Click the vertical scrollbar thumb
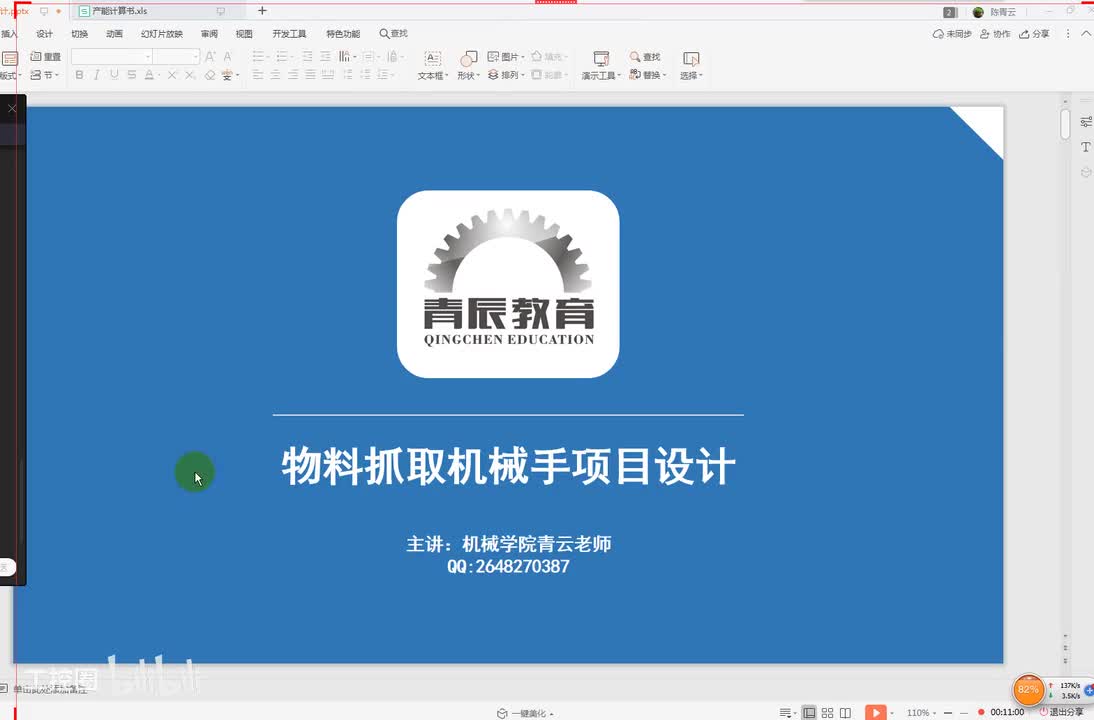The image size is (1094, 720). pyautogui.click(x=1065, y=124)
